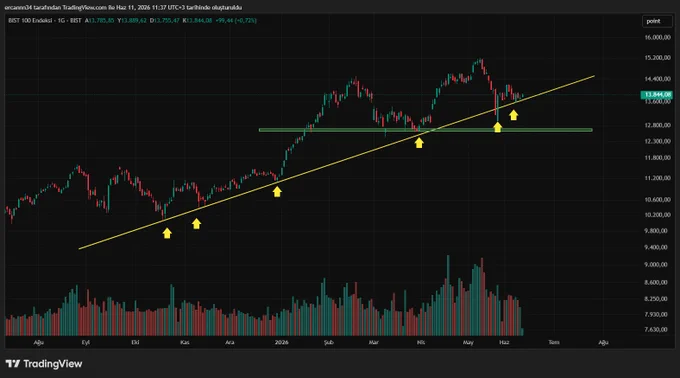Click the 7.630,00 price axis label
This screenshot has width=680, height=378.
click(656, 330)
